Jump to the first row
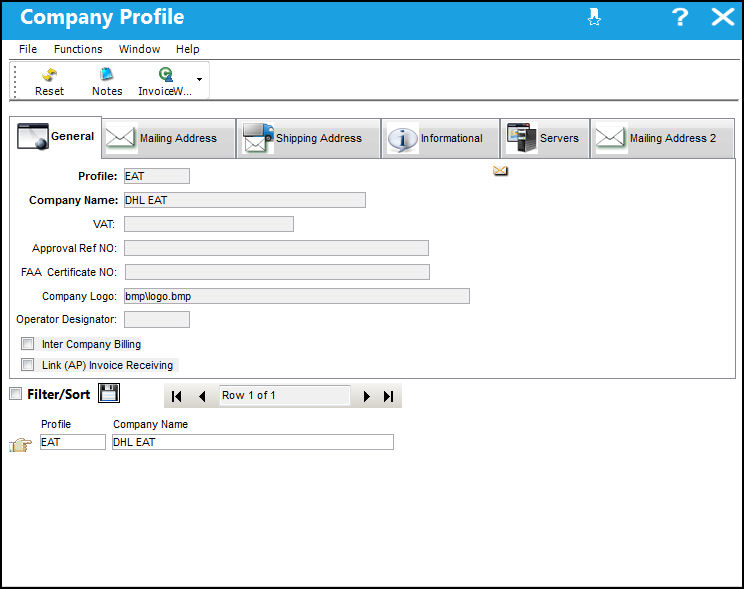Viewport: 744px width, 589px height. [x=176, y=396]
